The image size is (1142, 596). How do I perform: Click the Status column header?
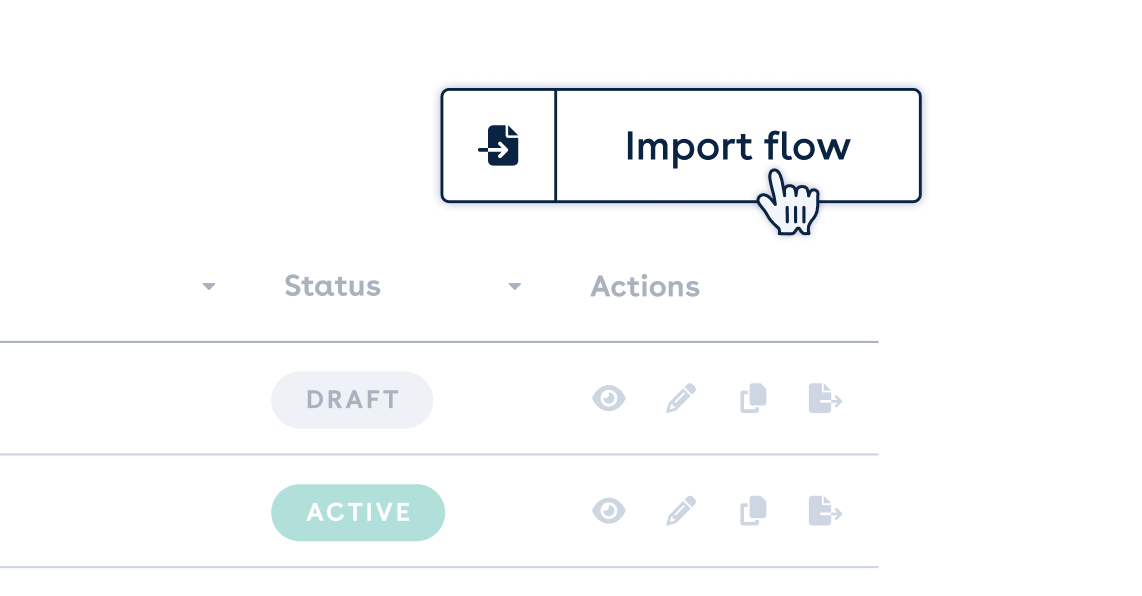332,286
